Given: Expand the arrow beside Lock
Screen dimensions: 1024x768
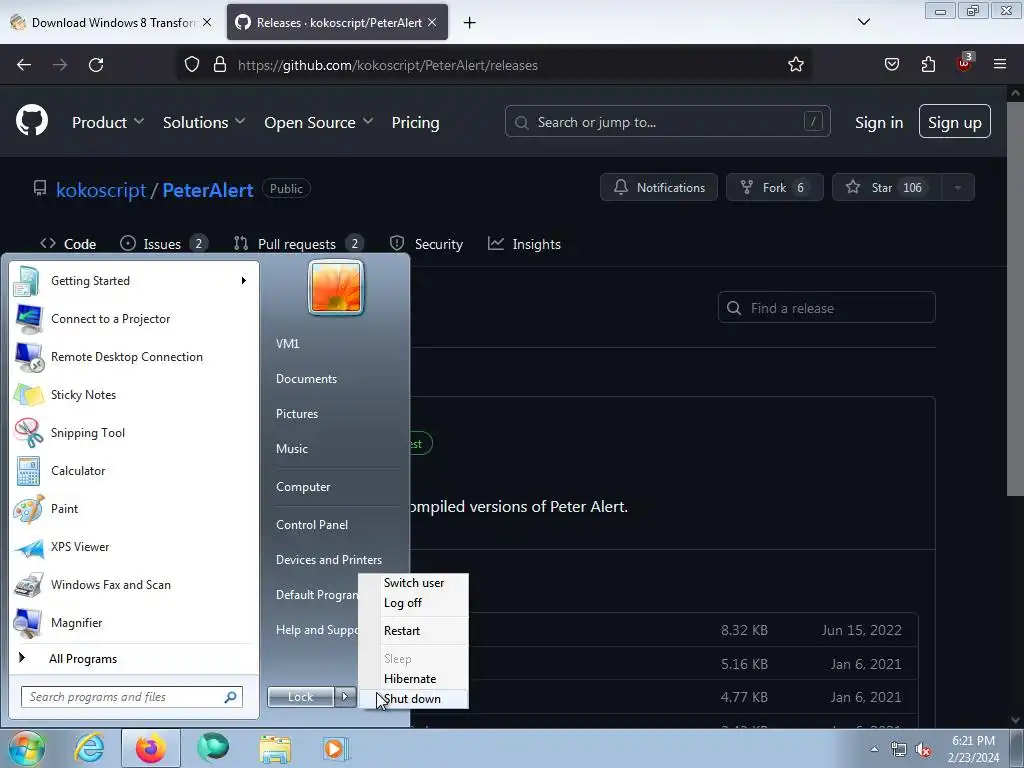Looking at the screenshot, I should [x=345, y=697].
